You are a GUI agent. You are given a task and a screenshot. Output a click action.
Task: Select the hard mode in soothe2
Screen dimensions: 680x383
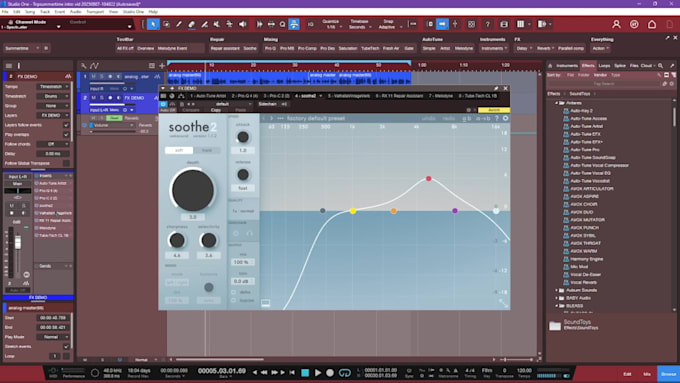pyautogui.click(x=207, y=150)
